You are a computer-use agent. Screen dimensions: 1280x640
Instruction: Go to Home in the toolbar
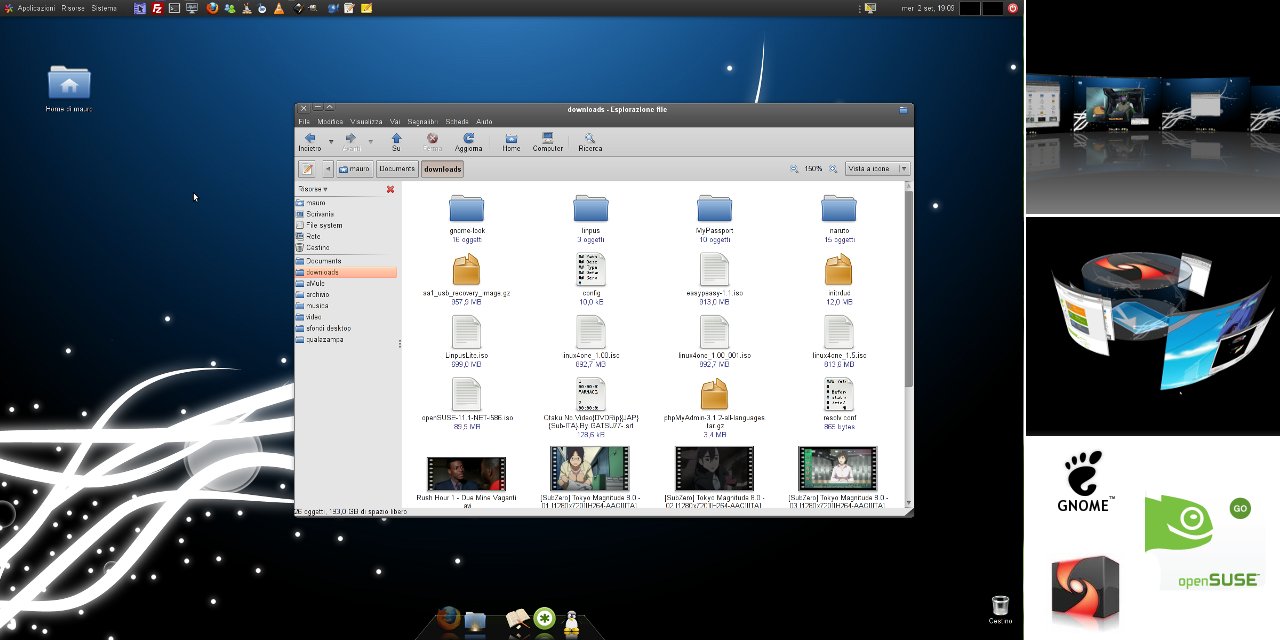coord(511,141)
